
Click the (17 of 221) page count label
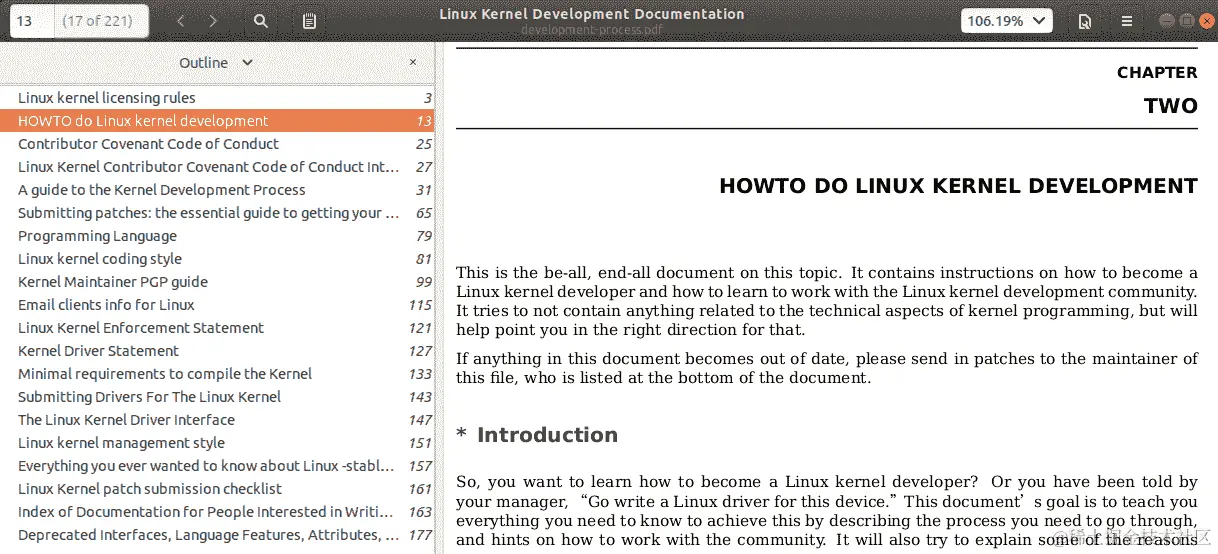click(98, 21)
